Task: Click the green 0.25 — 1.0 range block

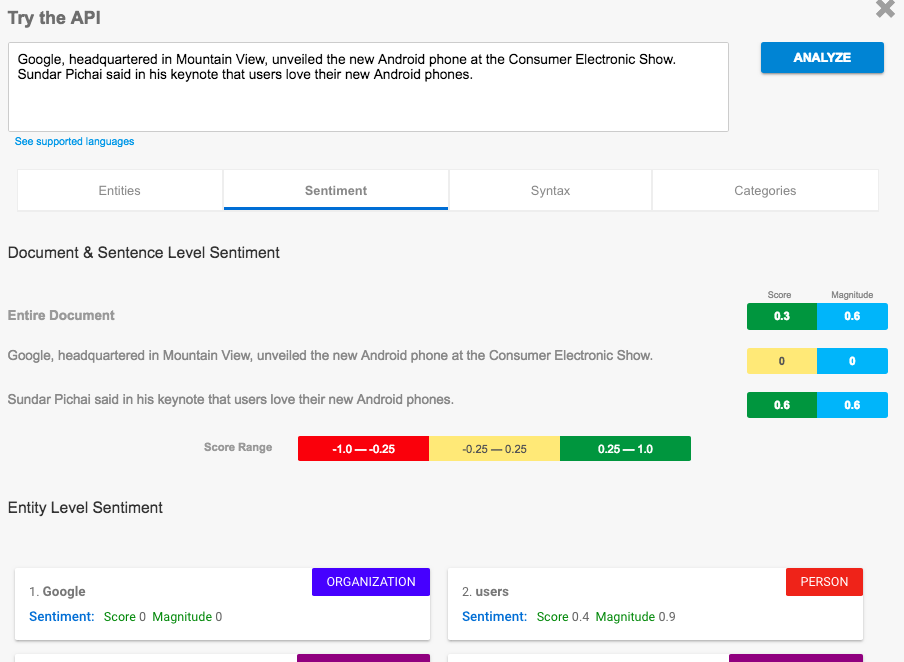Action: 625,449
